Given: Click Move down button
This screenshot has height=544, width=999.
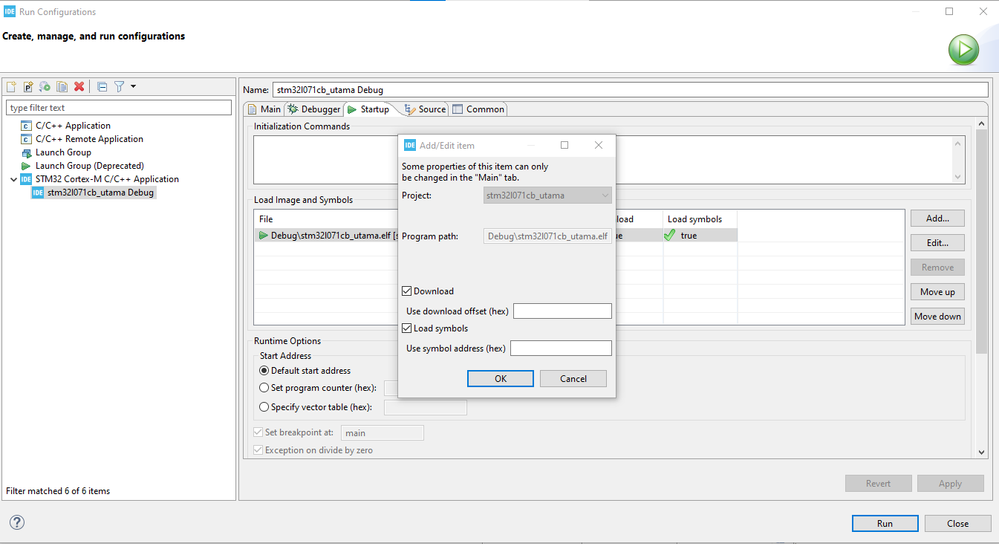Looking at the screenshot, I should (x=937, y=316).
